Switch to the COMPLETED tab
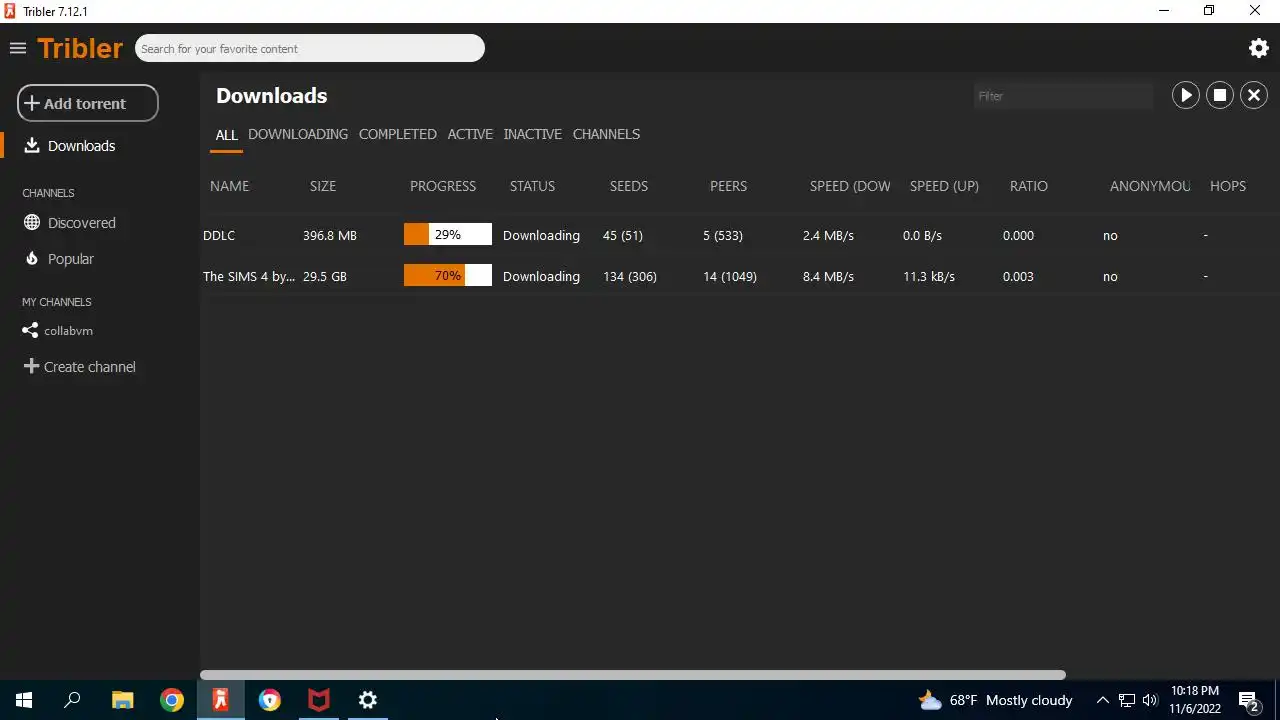The width and height of the screenshot is (1280, 720). pyautogui.click(x=398, y=134)
